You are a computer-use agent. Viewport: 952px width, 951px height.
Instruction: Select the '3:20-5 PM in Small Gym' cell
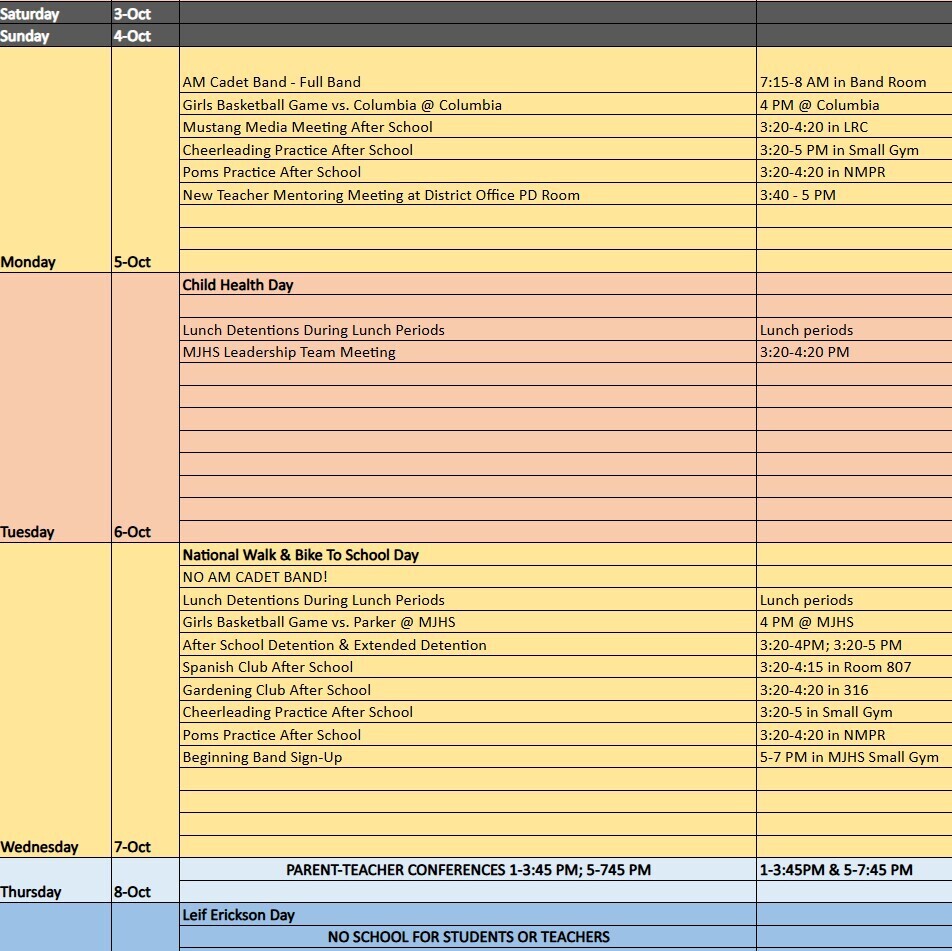click(x=854, y=149)
